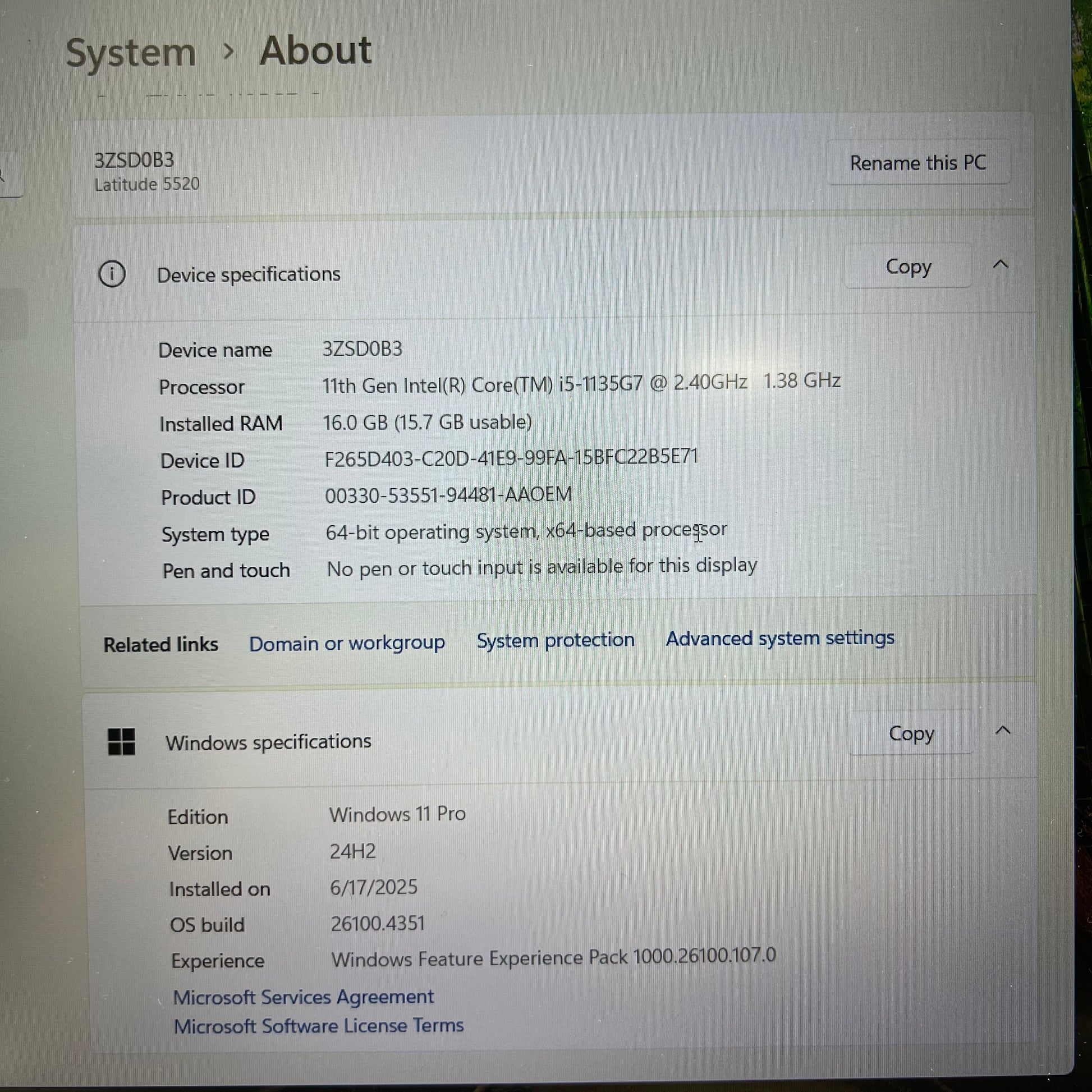Open Microsoft Software License Terms link
Viewport: 1092px width, 1092px height.
coord(319,1026)
